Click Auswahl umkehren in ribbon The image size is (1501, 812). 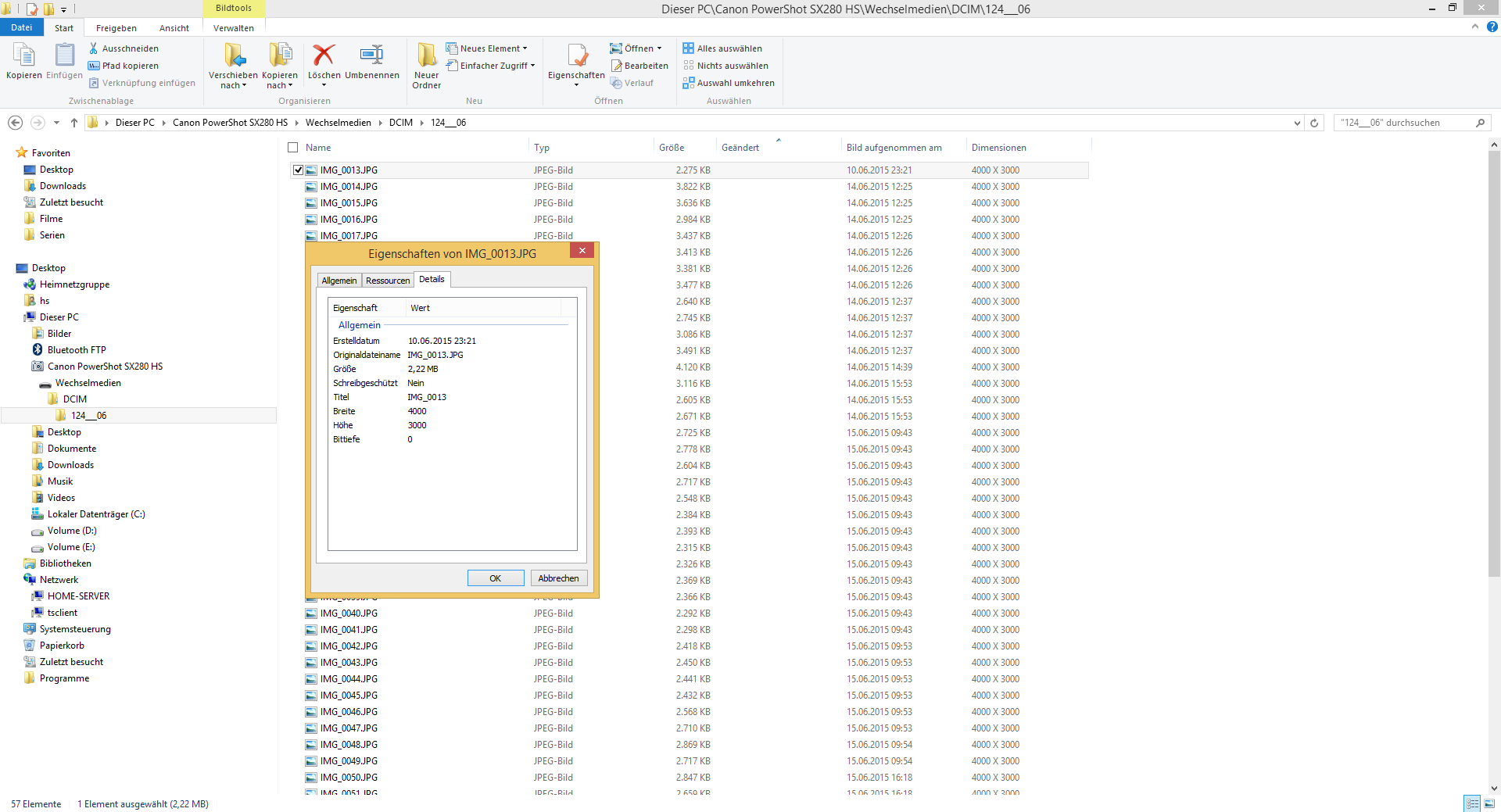(x=729, y=83)
